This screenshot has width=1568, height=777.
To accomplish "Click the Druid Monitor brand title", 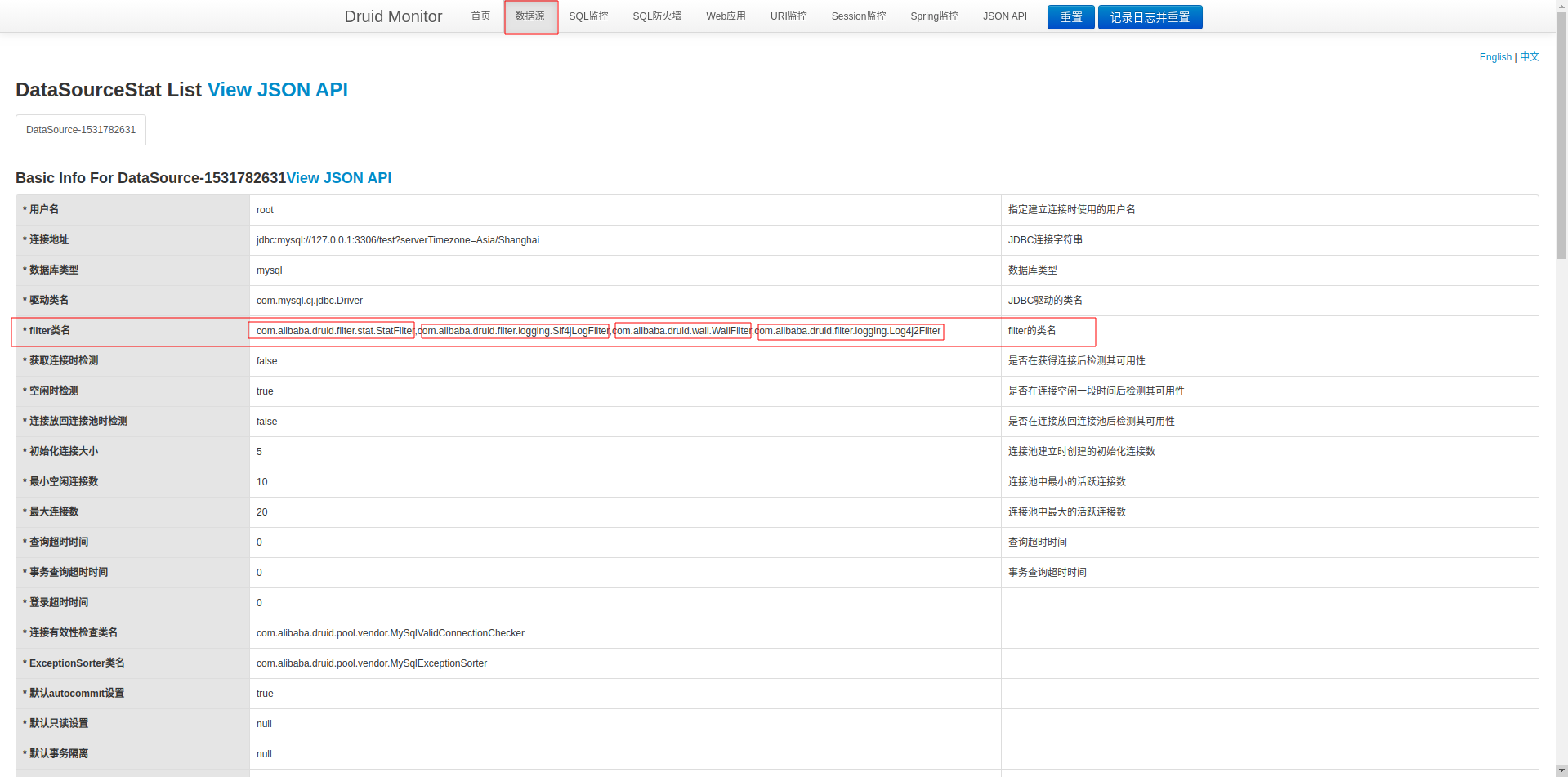I will click(x=393, y=16).
